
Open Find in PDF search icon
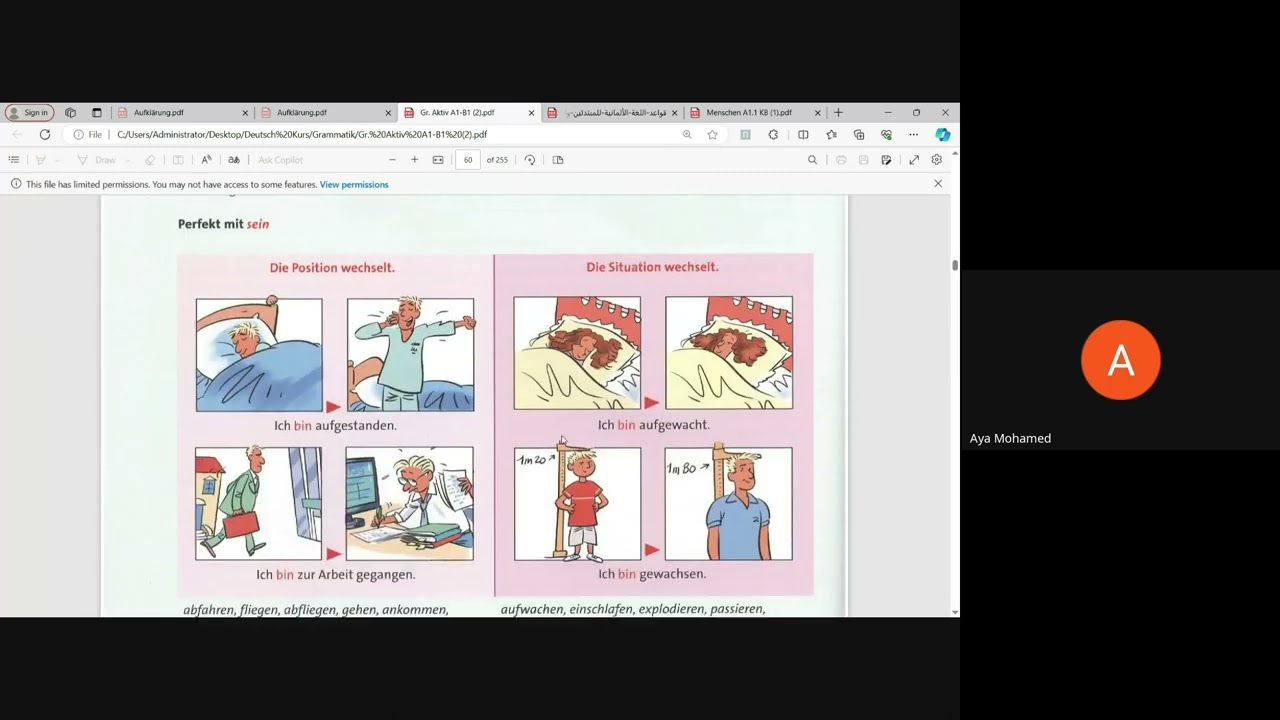(x=812, y=160)
